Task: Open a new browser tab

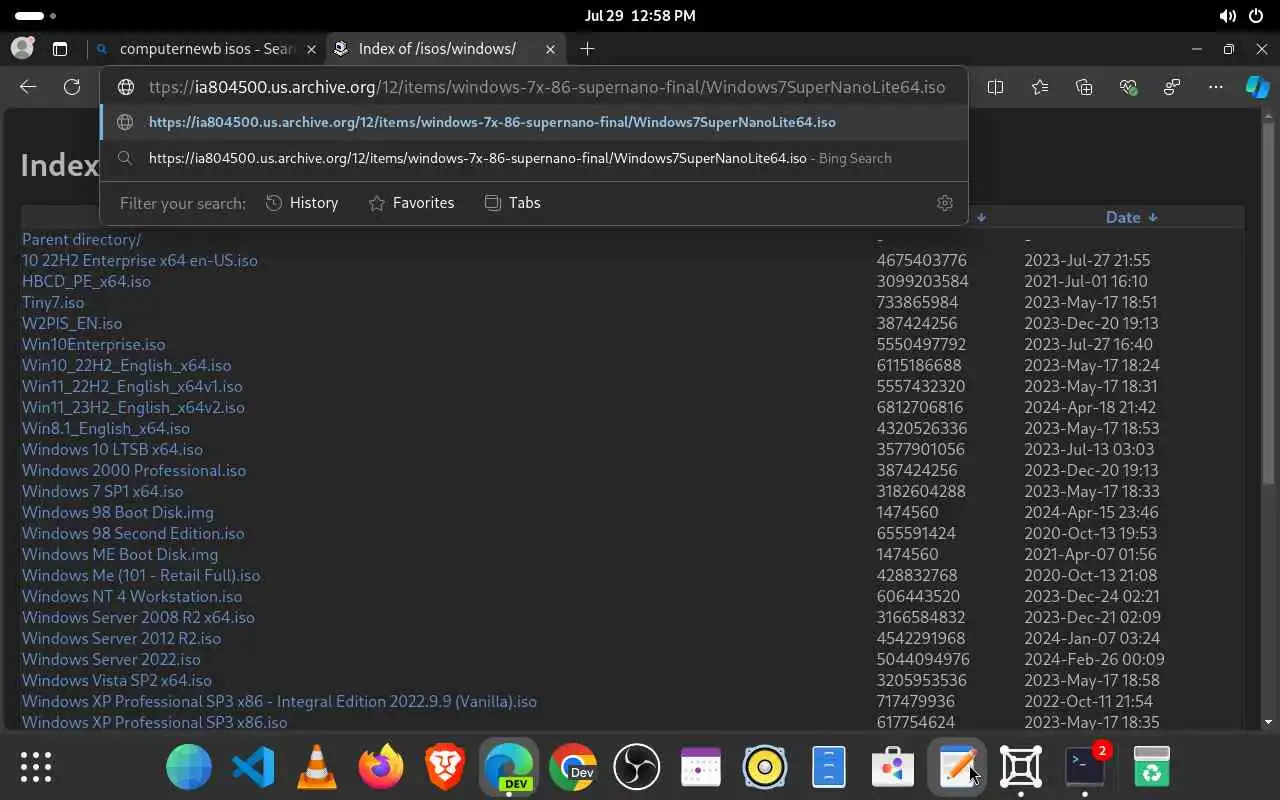Action: [x=587, y=48]
